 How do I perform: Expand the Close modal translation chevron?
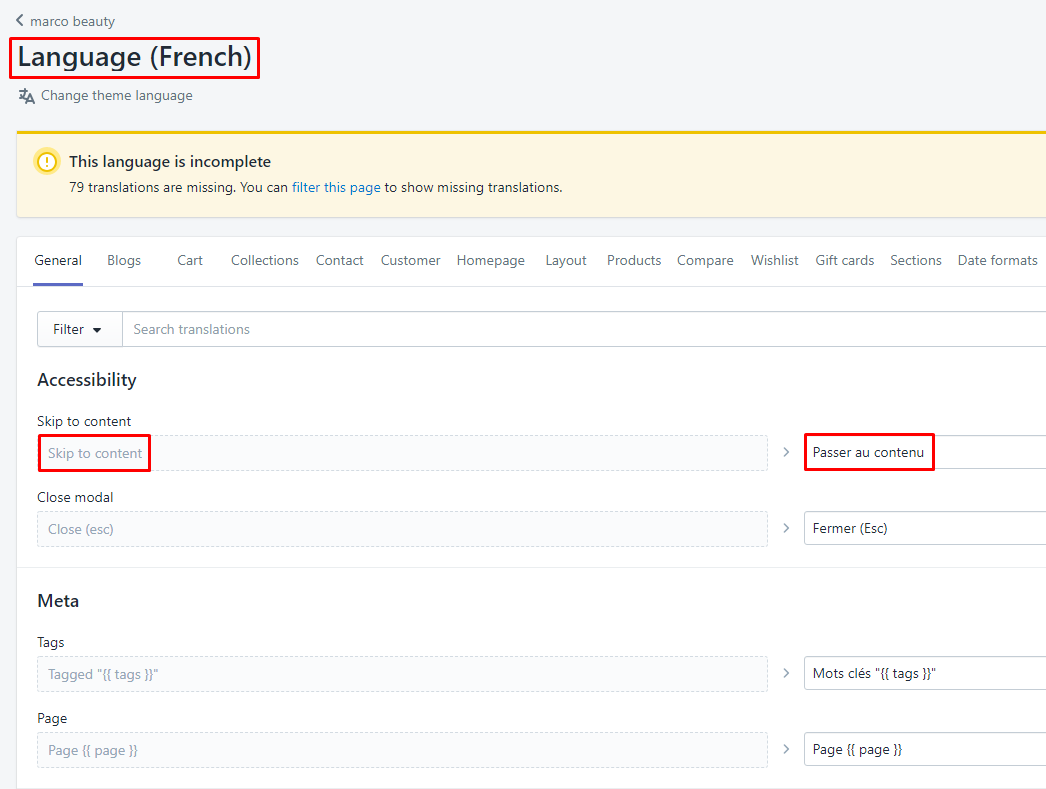pyautogui.click(x=786, y=528)
